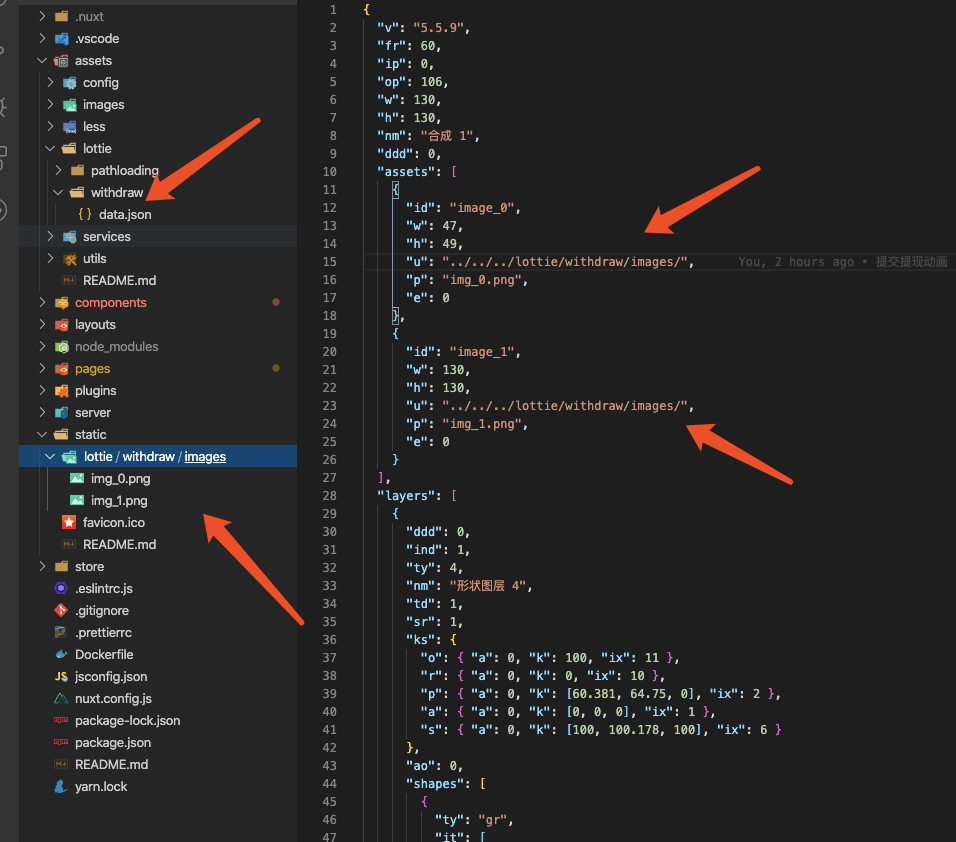Click the .nuxt folder icon
The height and width of the screenshot is (842, 956).
tap(62, 16)
